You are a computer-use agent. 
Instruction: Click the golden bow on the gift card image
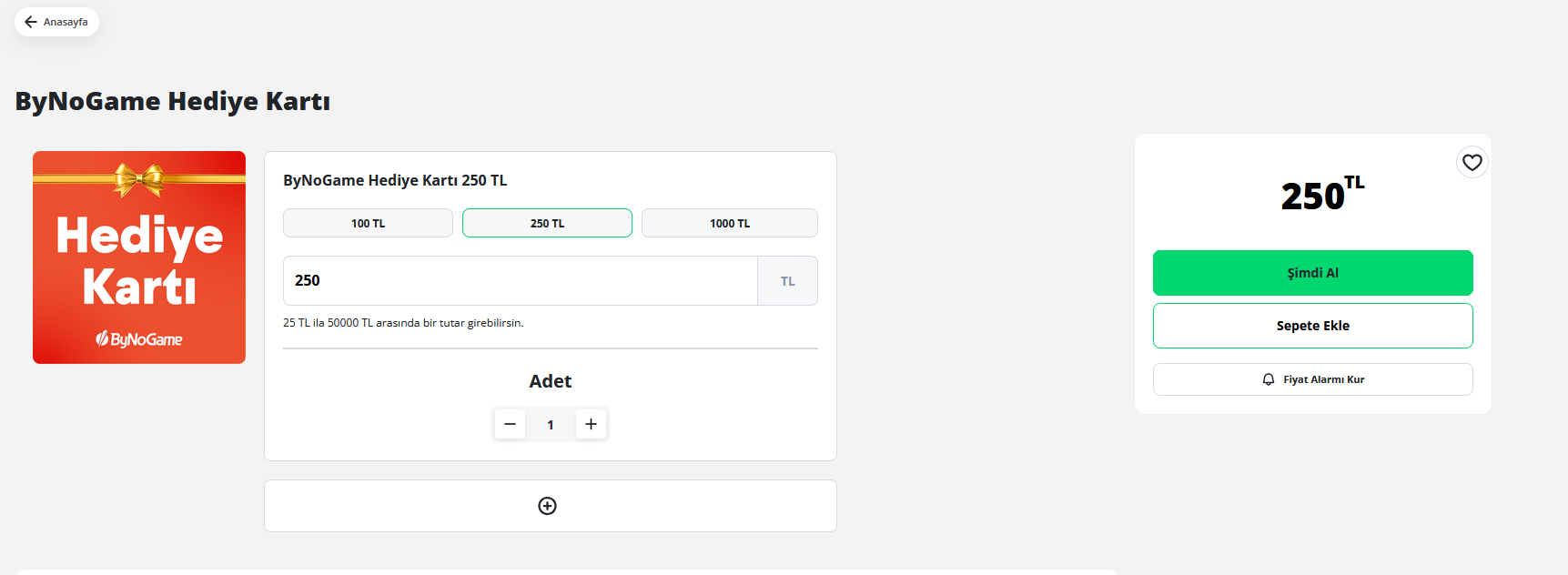pos(139,179)
